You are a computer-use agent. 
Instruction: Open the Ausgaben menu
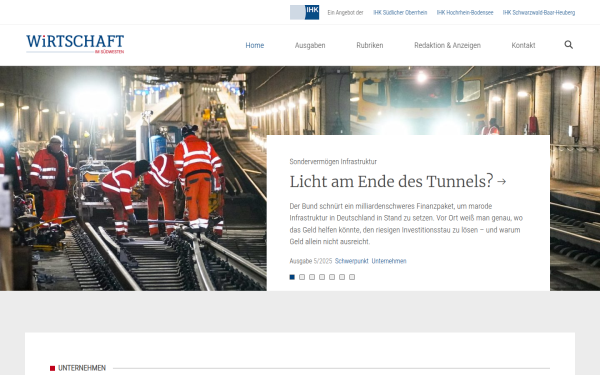pos(310,45)
